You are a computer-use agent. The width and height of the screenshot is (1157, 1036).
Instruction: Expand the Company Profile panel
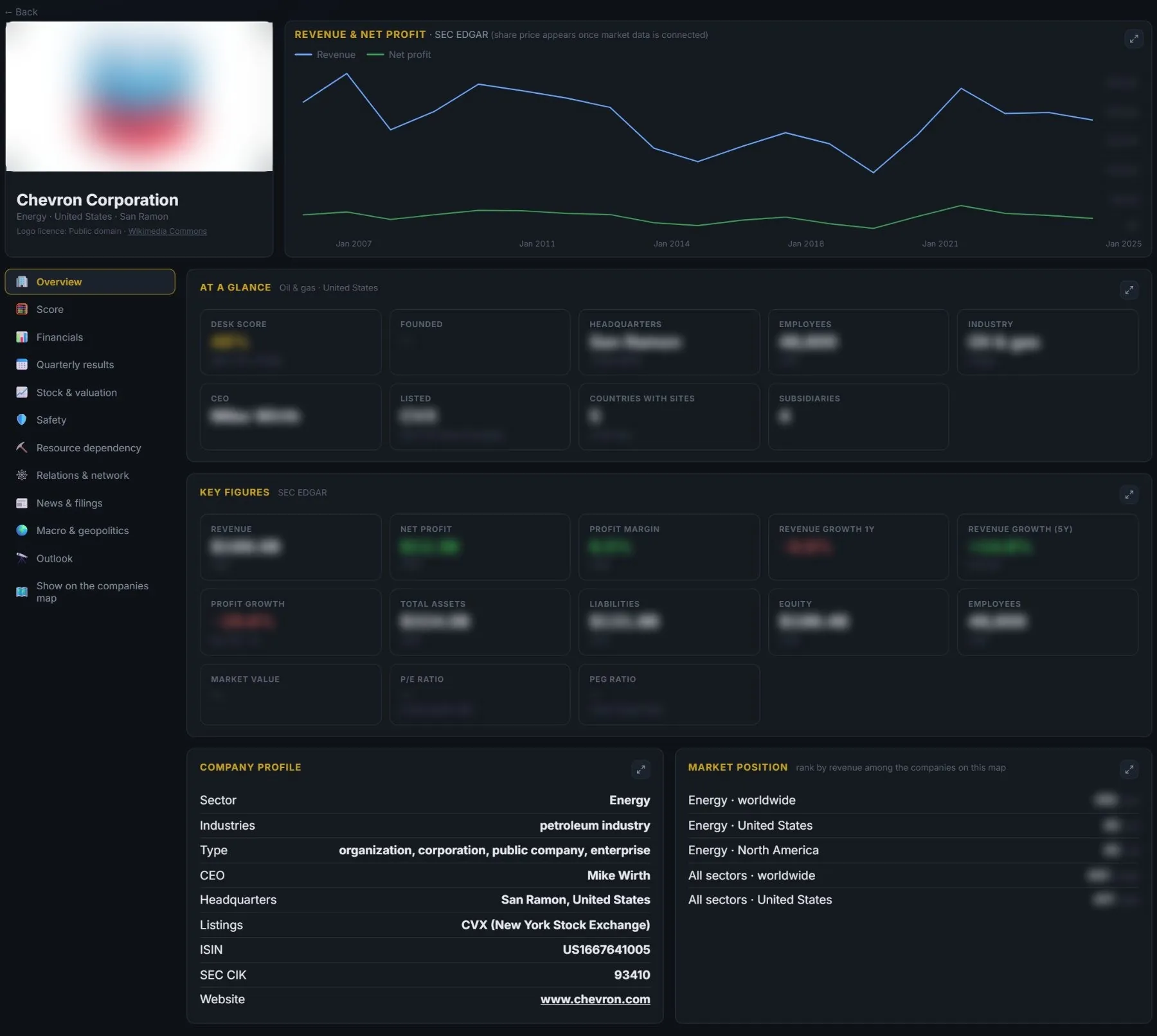641,769
